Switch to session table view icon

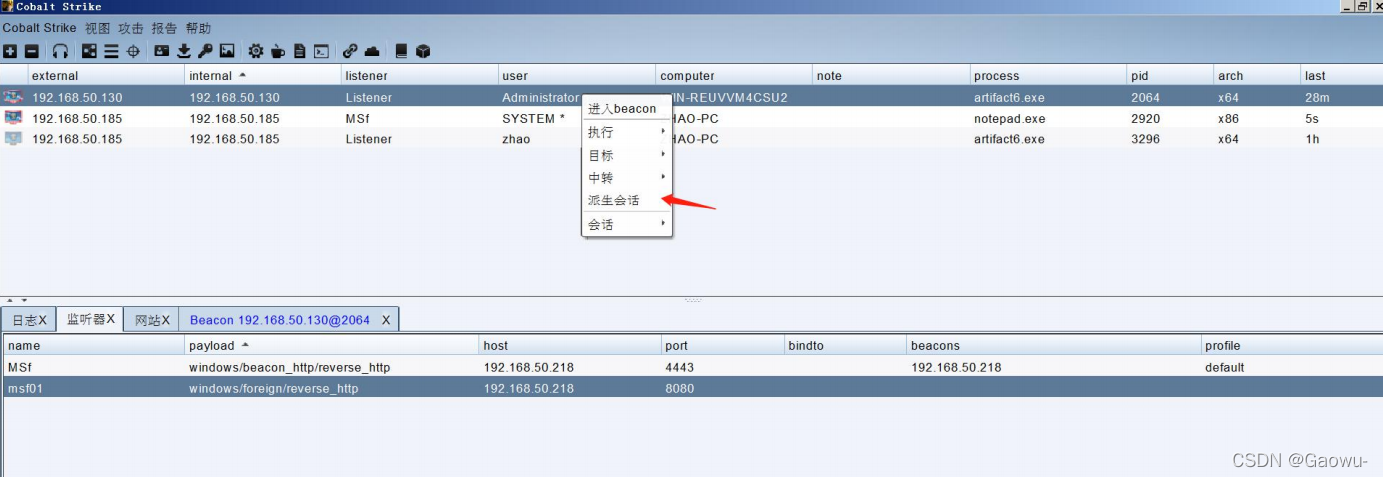tap(111, 51)
